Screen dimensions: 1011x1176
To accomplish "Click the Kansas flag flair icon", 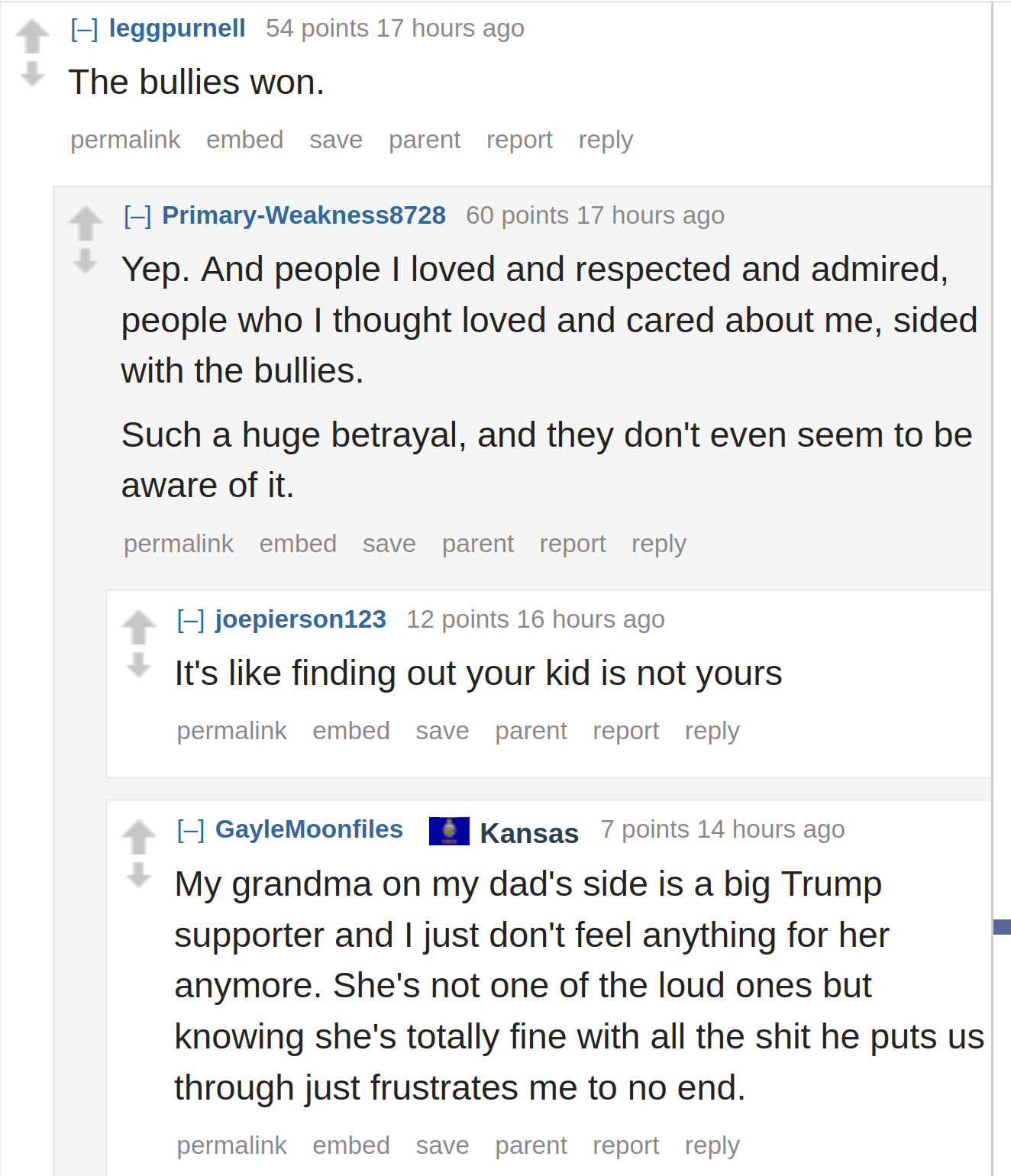I will [x=449, y=831].
